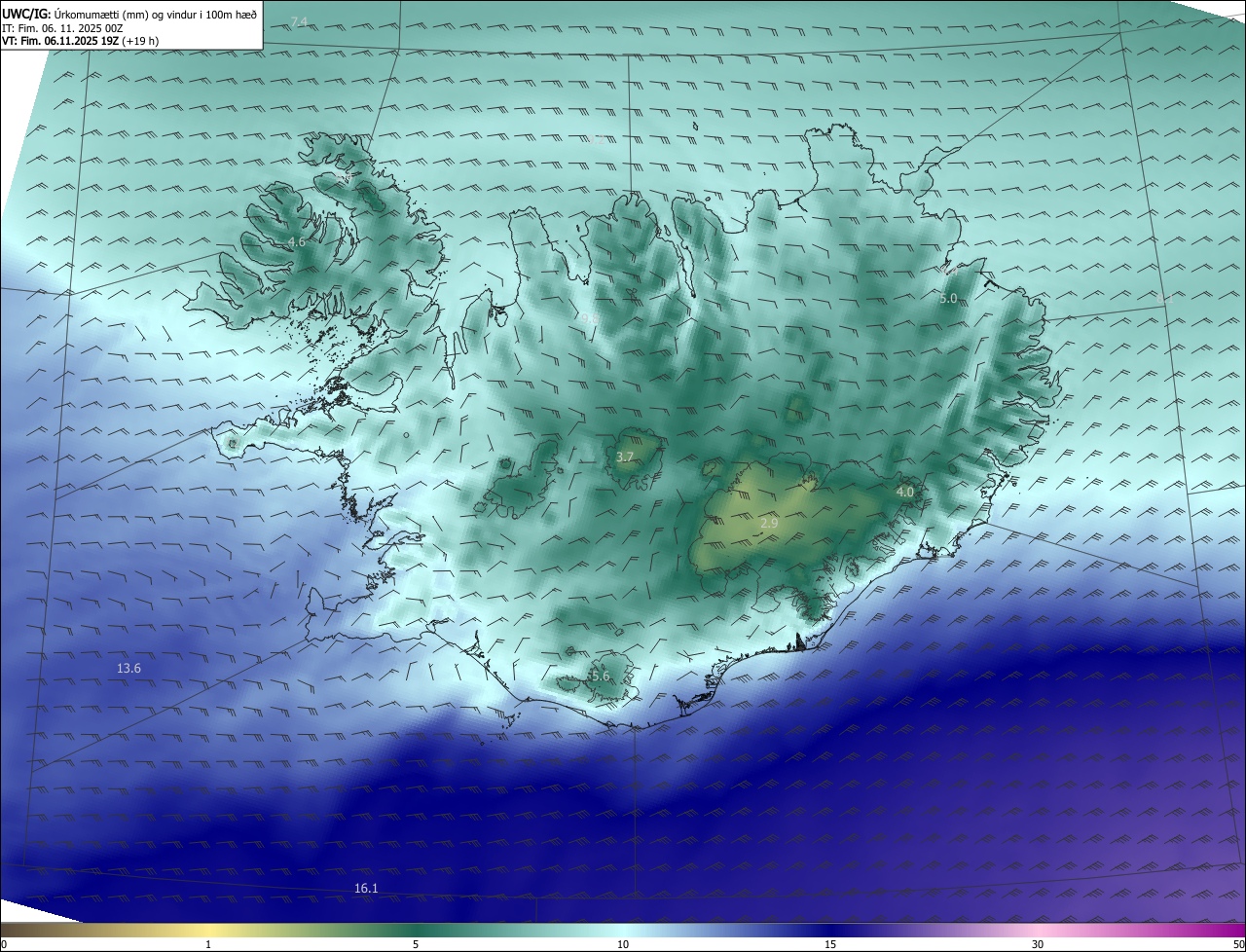Click the 2.9 value on the large glacier
1246x952 pixels.
pyautogui.click(x=769, y=523)
